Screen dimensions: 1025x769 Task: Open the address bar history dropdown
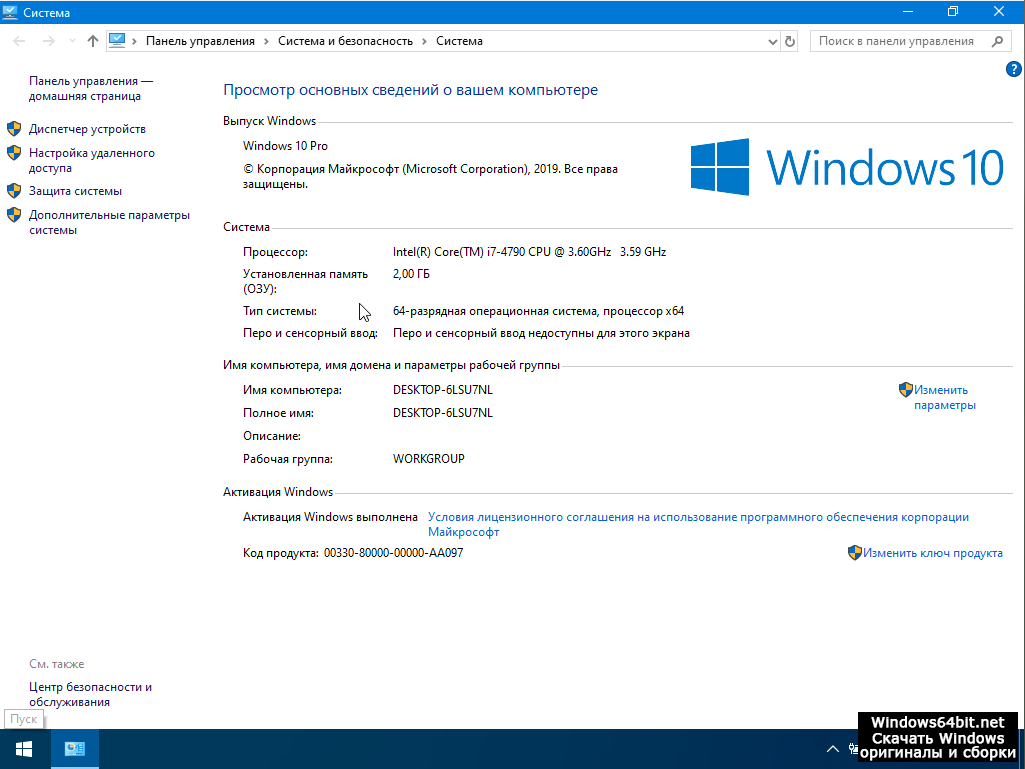coord(772,41)
